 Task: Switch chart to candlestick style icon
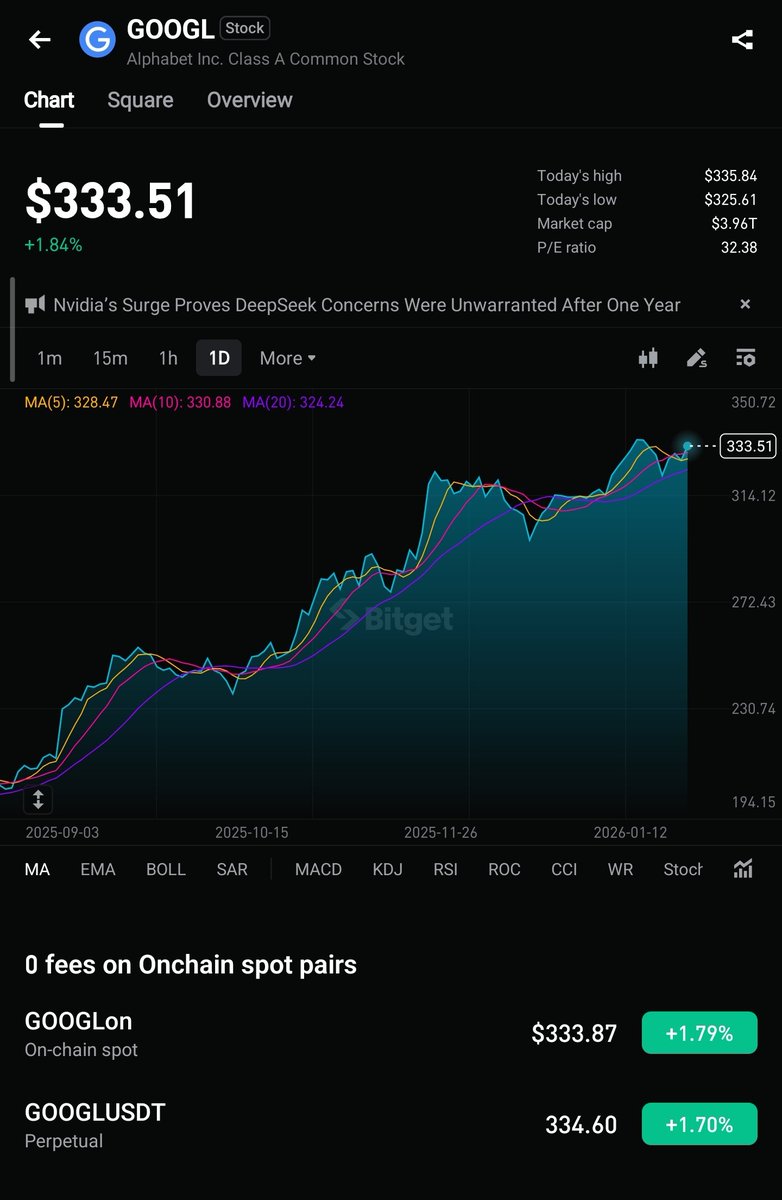click(x=648, y=358)
